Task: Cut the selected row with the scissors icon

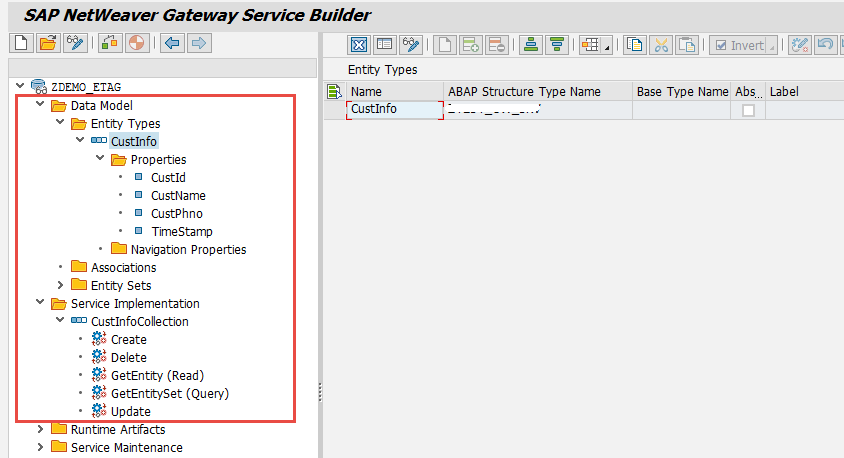Action: click(661, 45)
